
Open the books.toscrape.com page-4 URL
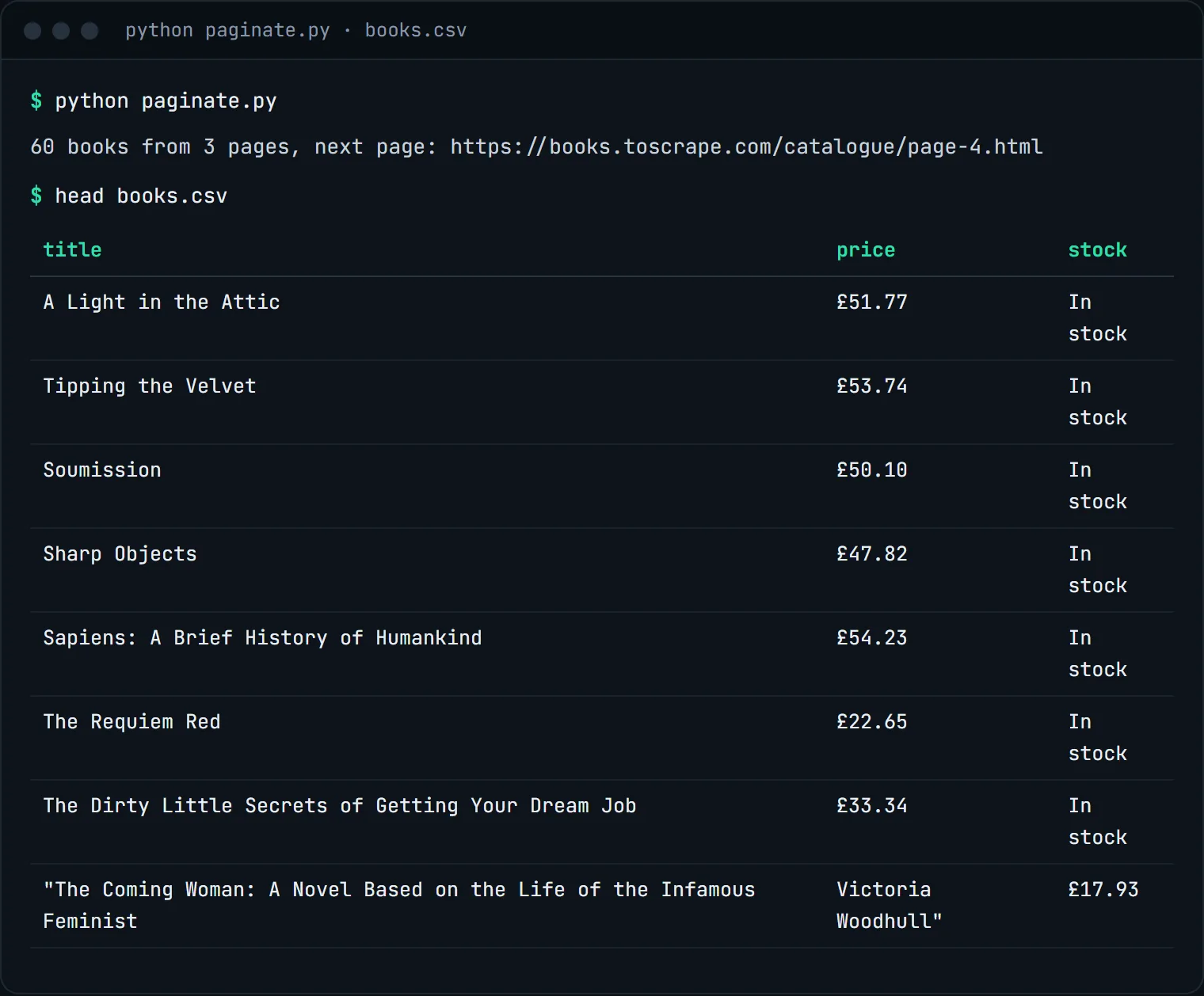click(746, 147)
